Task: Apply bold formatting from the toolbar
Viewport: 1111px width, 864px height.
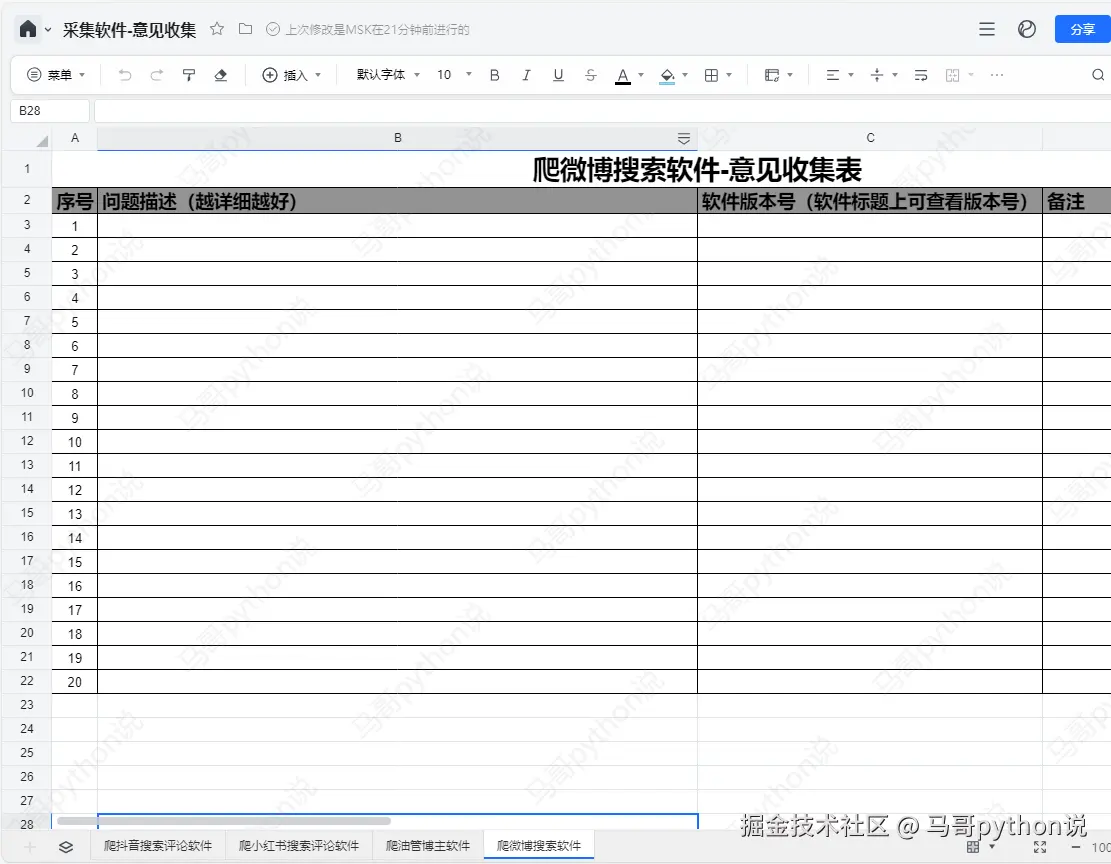Action: 494,74
